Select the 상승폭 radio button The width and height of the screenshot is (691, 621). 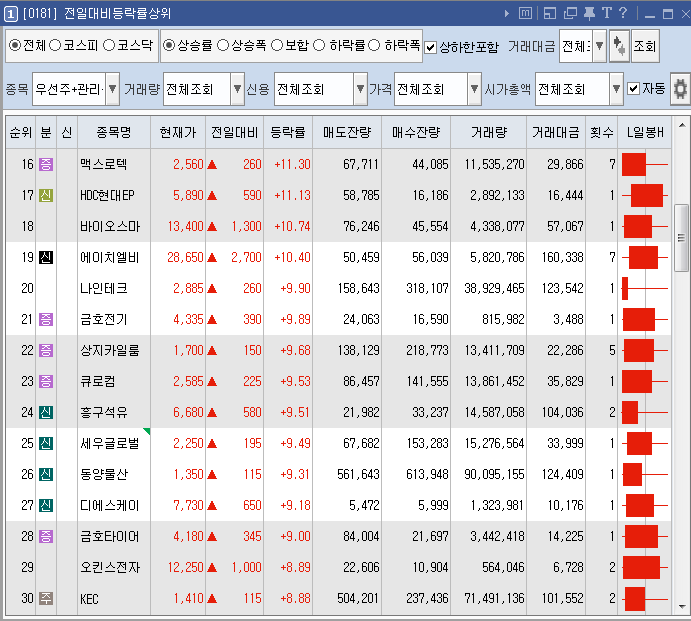(223, 45)
